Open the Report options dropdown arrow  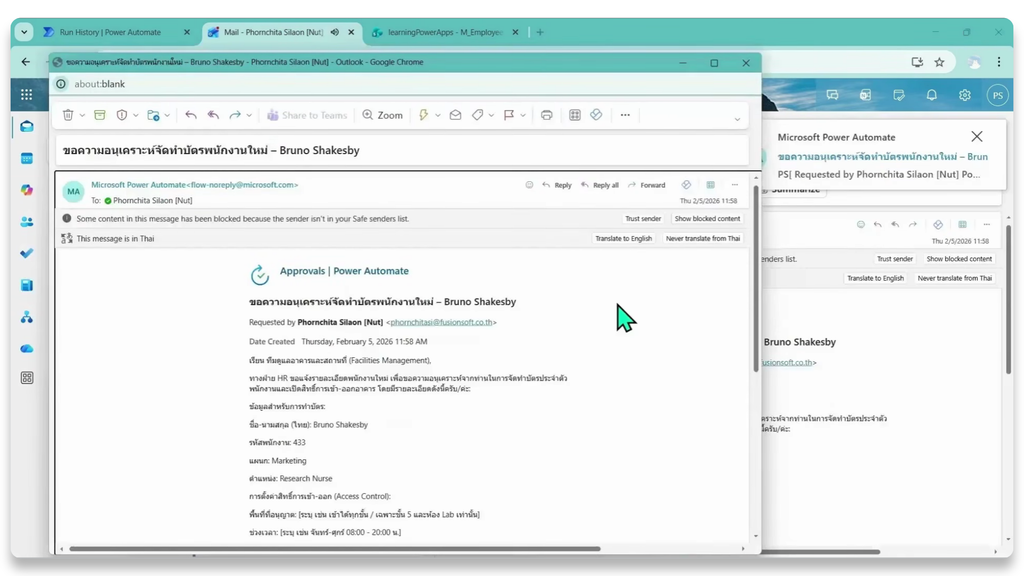pyautogui.click(x=136, y=116)
